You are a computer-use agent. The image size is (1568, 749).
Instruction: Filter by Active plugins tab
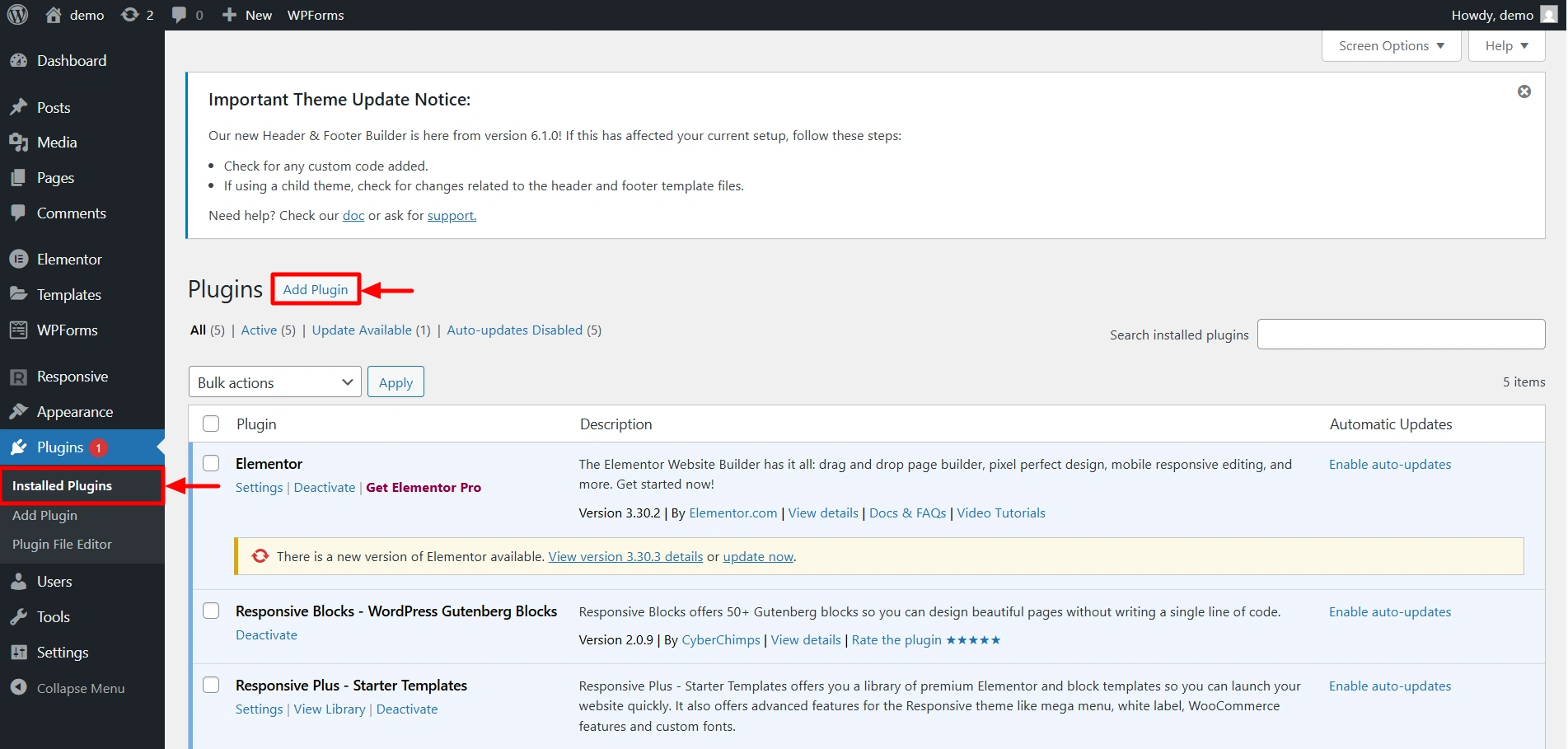259,330
